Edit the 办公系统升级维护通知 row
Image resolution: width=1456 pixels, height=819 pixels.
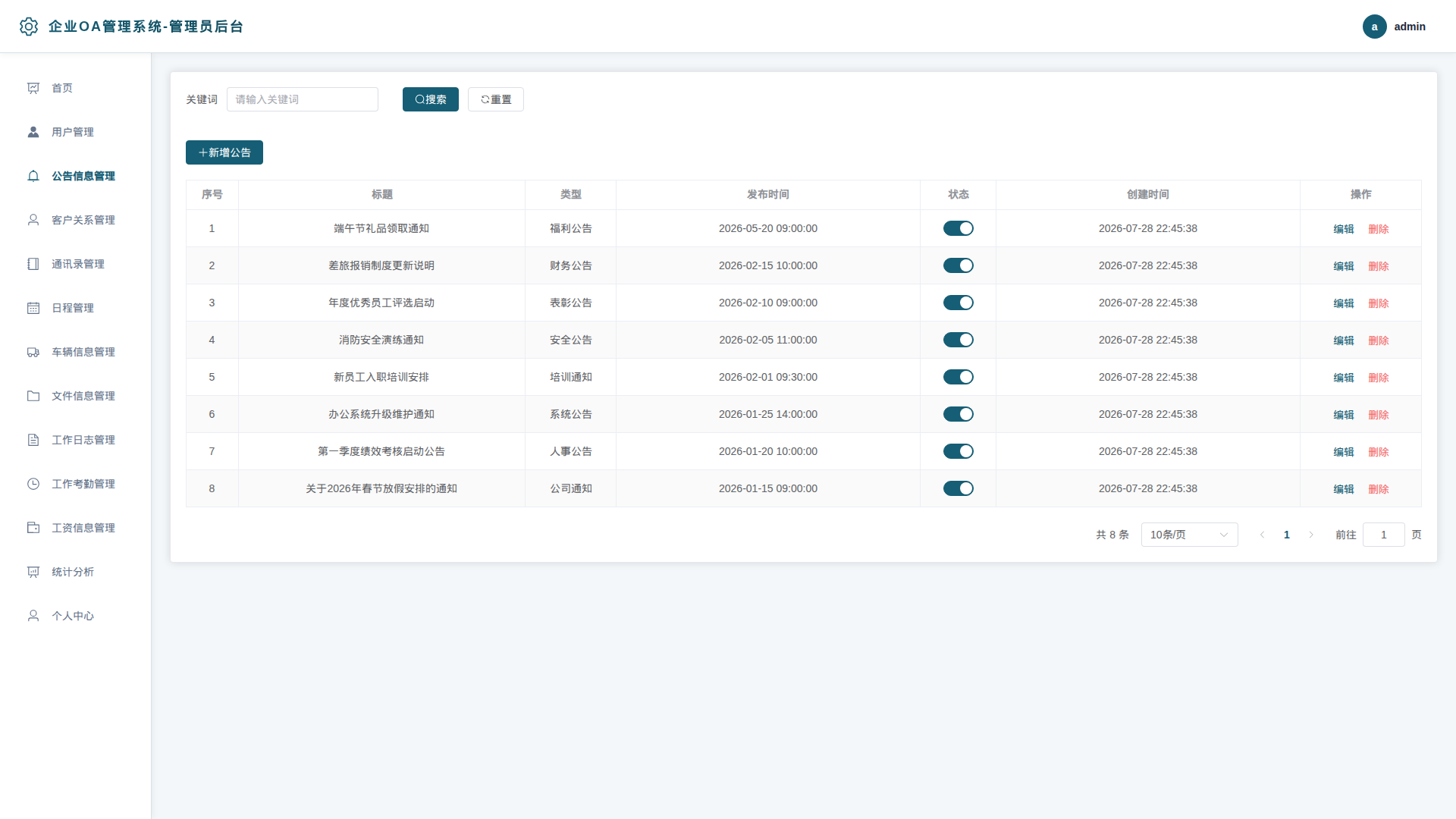1343,415
